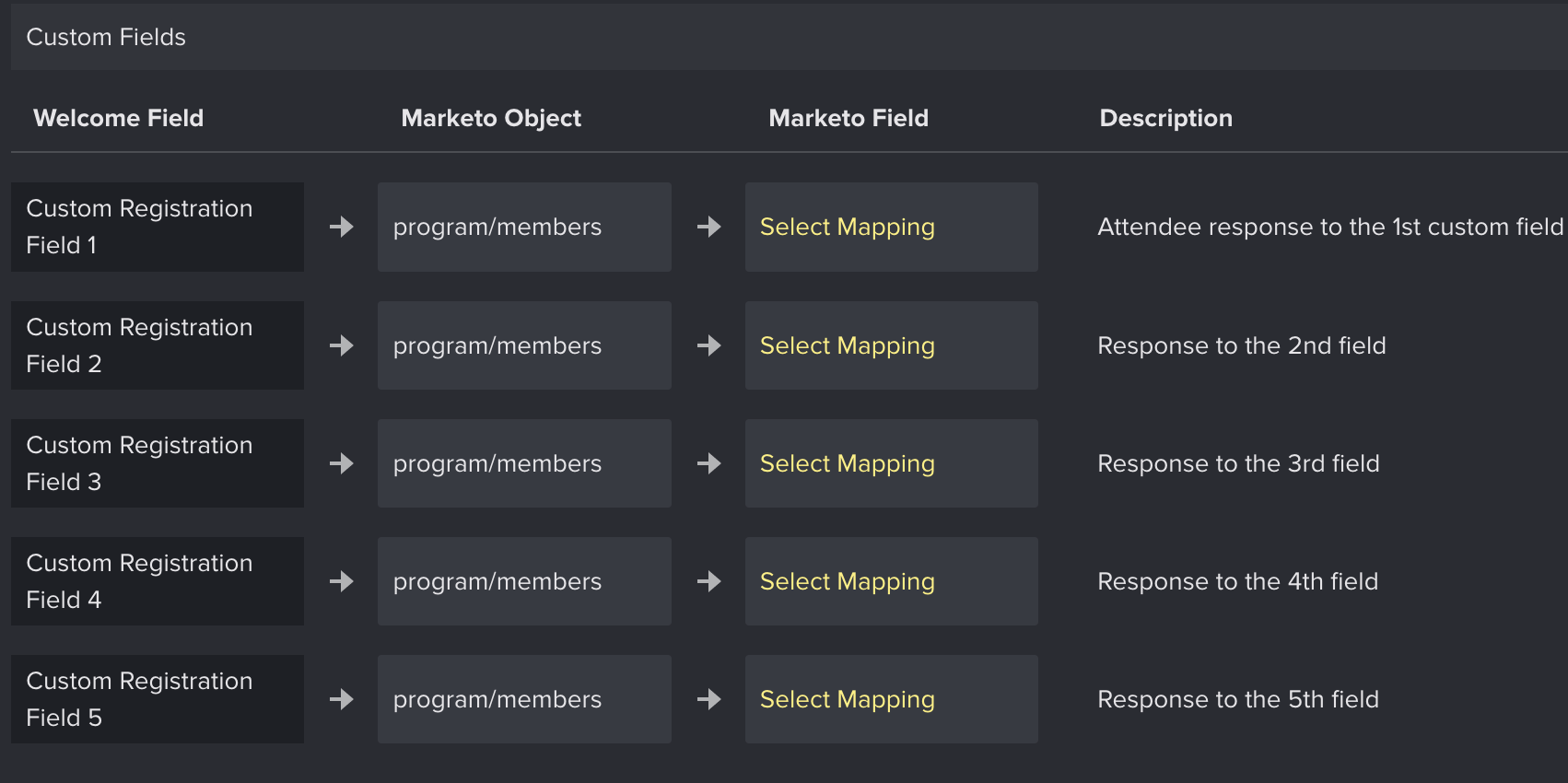Open Select Mapping for Custom Registration Field 2
Viewport: 1568px width, 783px height.
point(892,345)
